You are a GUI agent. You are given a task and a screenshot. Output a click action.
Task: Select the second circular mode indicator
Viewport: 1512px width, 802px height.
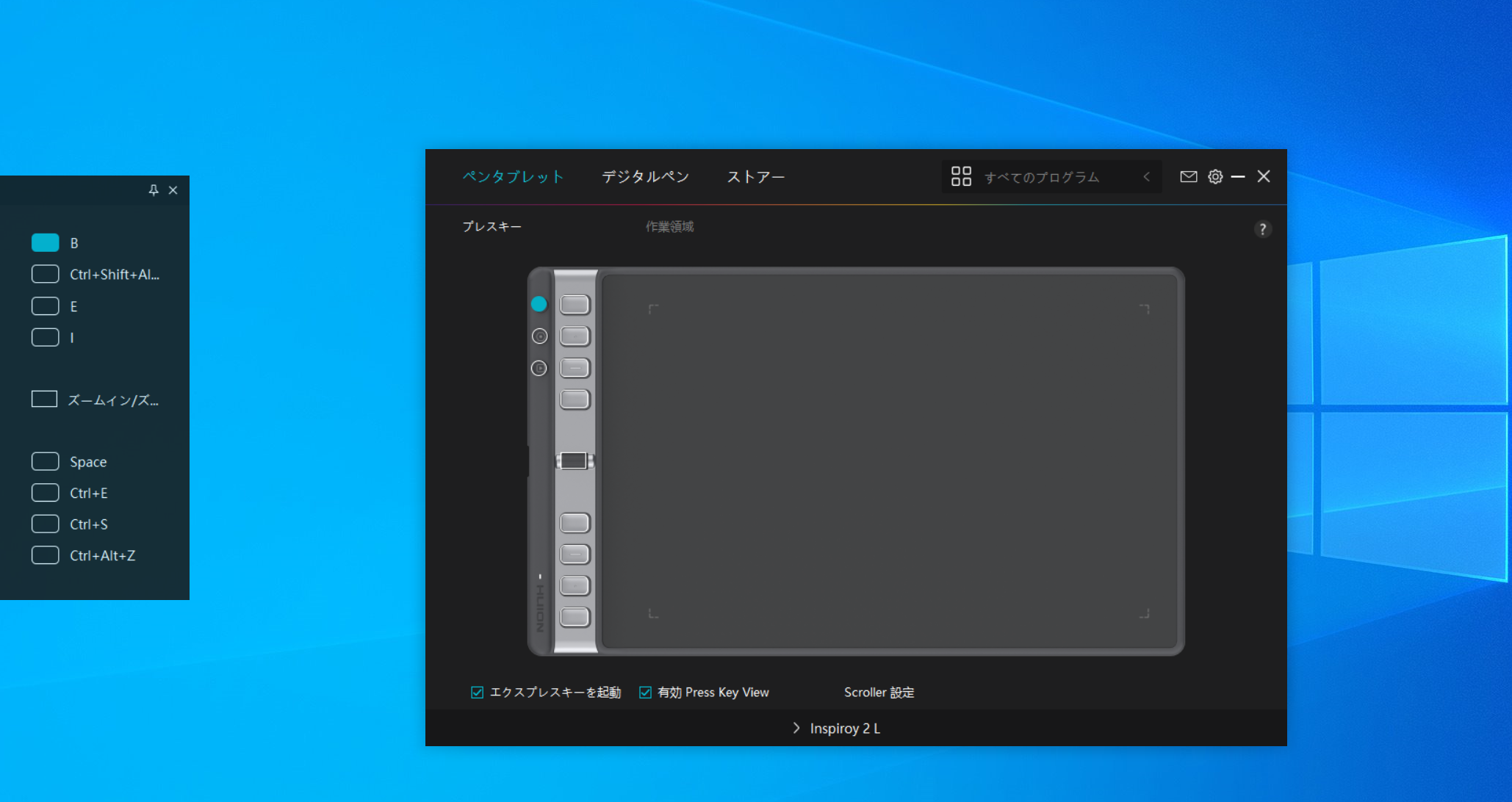(x=539, y=336)
